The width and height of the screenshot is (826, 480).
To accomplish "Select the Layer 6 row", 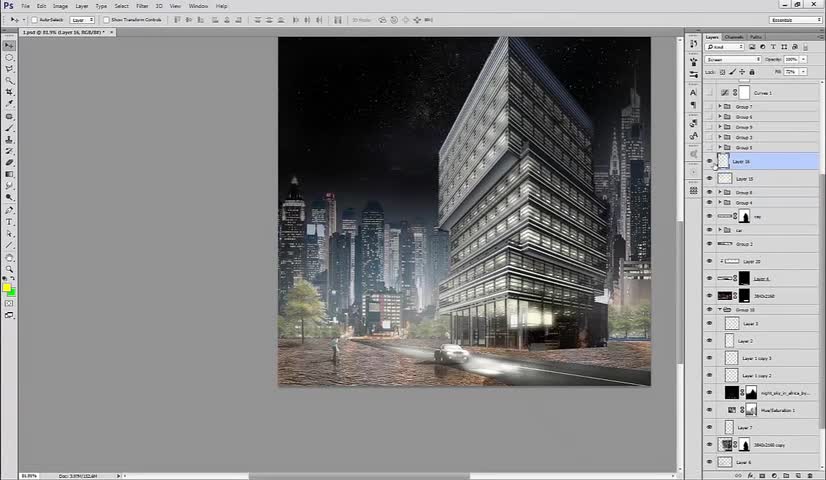I will [761, 462].
